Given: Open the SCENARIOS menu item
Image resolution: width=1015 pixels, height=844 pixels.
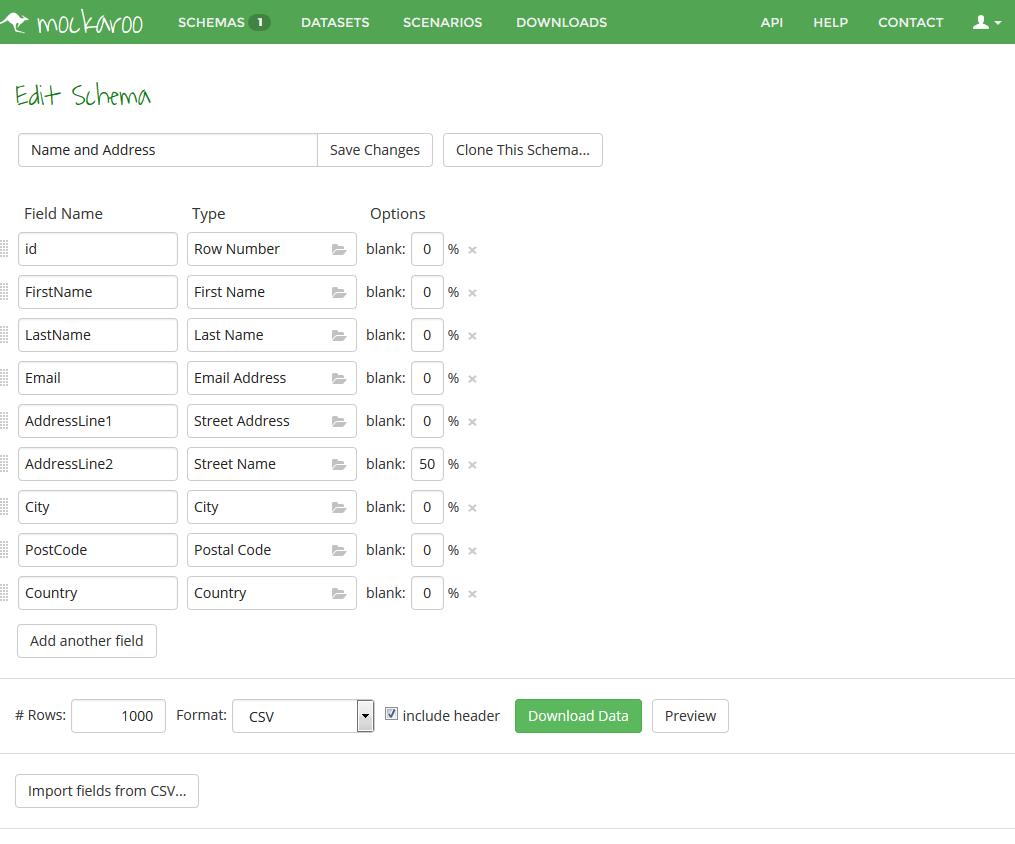Looking at the screenshot, I should point(442,22).
